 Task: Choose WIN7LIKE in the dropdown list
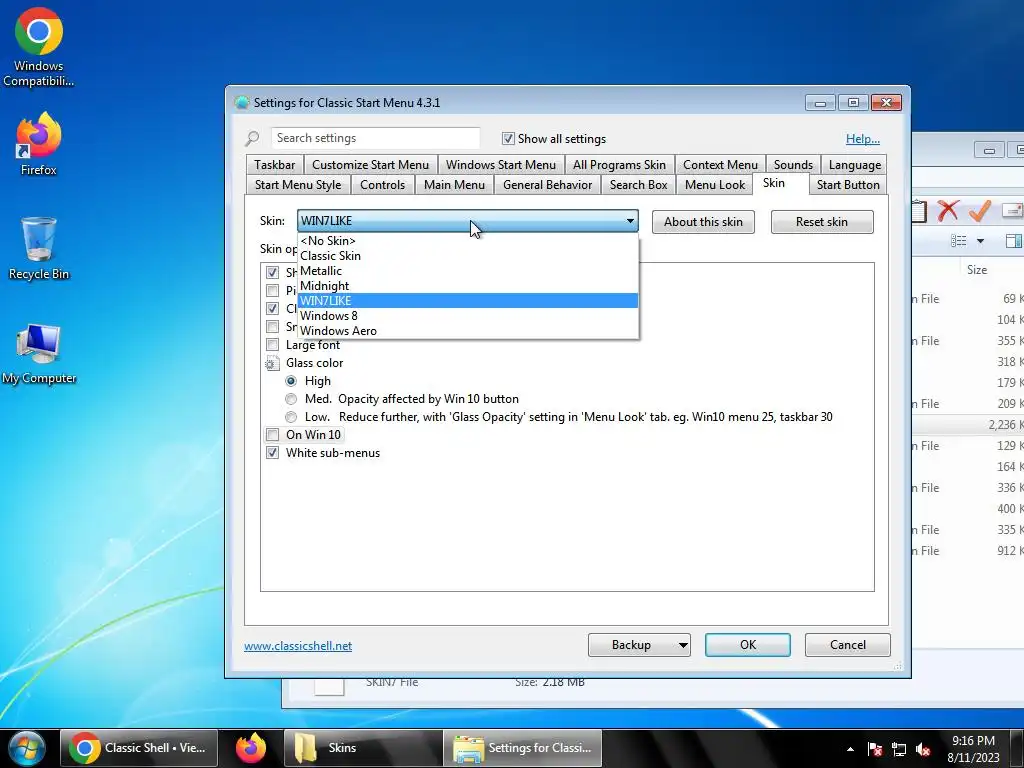468,301
